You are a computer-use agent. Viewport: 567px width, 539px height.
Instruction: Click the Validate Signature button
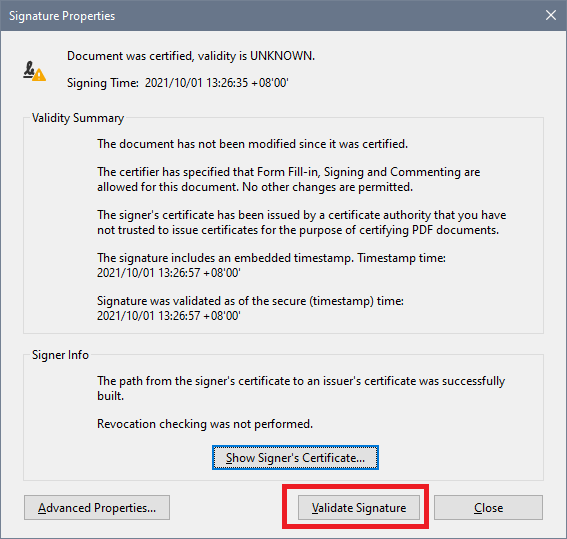(358, 508)
